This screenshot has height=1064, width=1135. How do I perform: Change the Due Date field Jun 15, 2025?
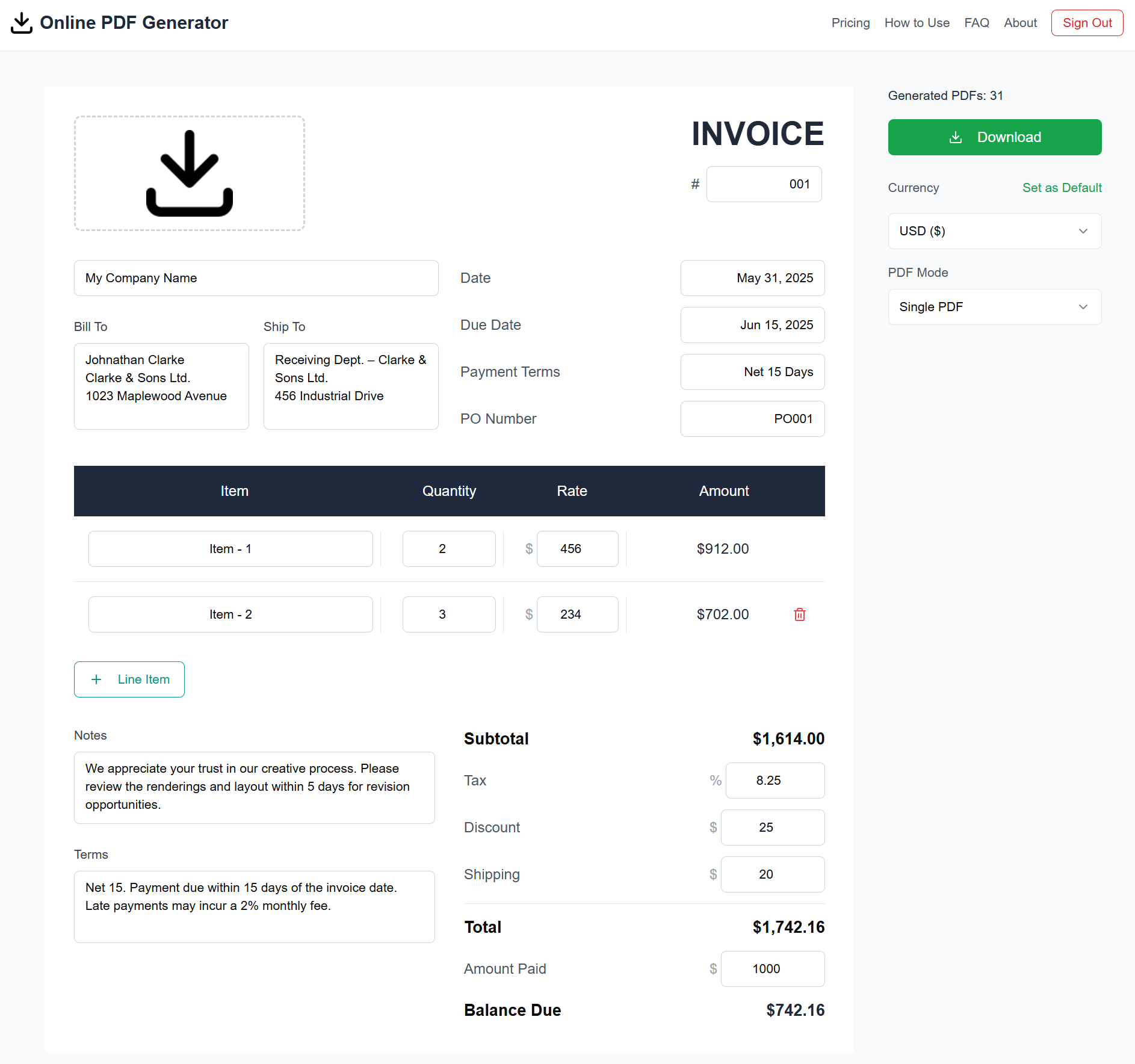[x=752, y=325]
